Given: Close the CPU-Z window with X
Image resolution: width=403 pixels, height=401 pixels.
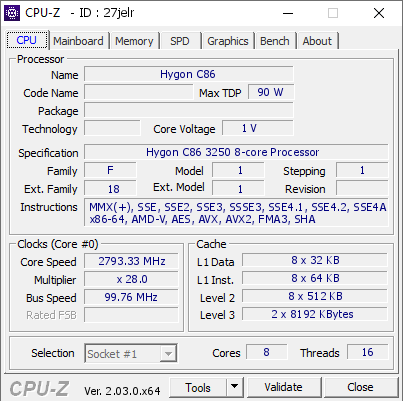Looking at the screenshot, I should [379, 13].
